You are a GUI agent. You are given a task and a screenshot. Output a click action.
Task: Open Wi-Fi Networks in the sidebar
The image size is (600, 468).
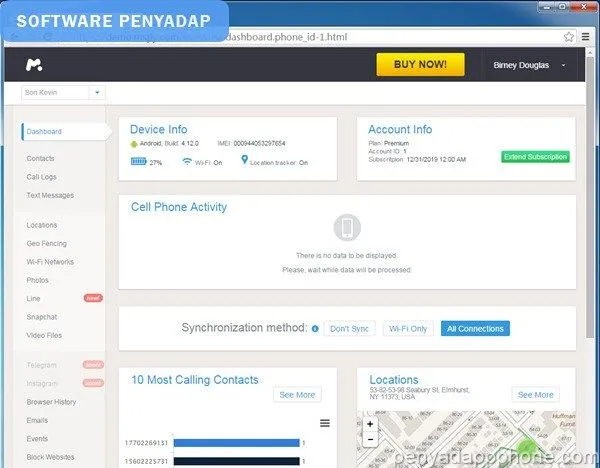pos(50,262)
